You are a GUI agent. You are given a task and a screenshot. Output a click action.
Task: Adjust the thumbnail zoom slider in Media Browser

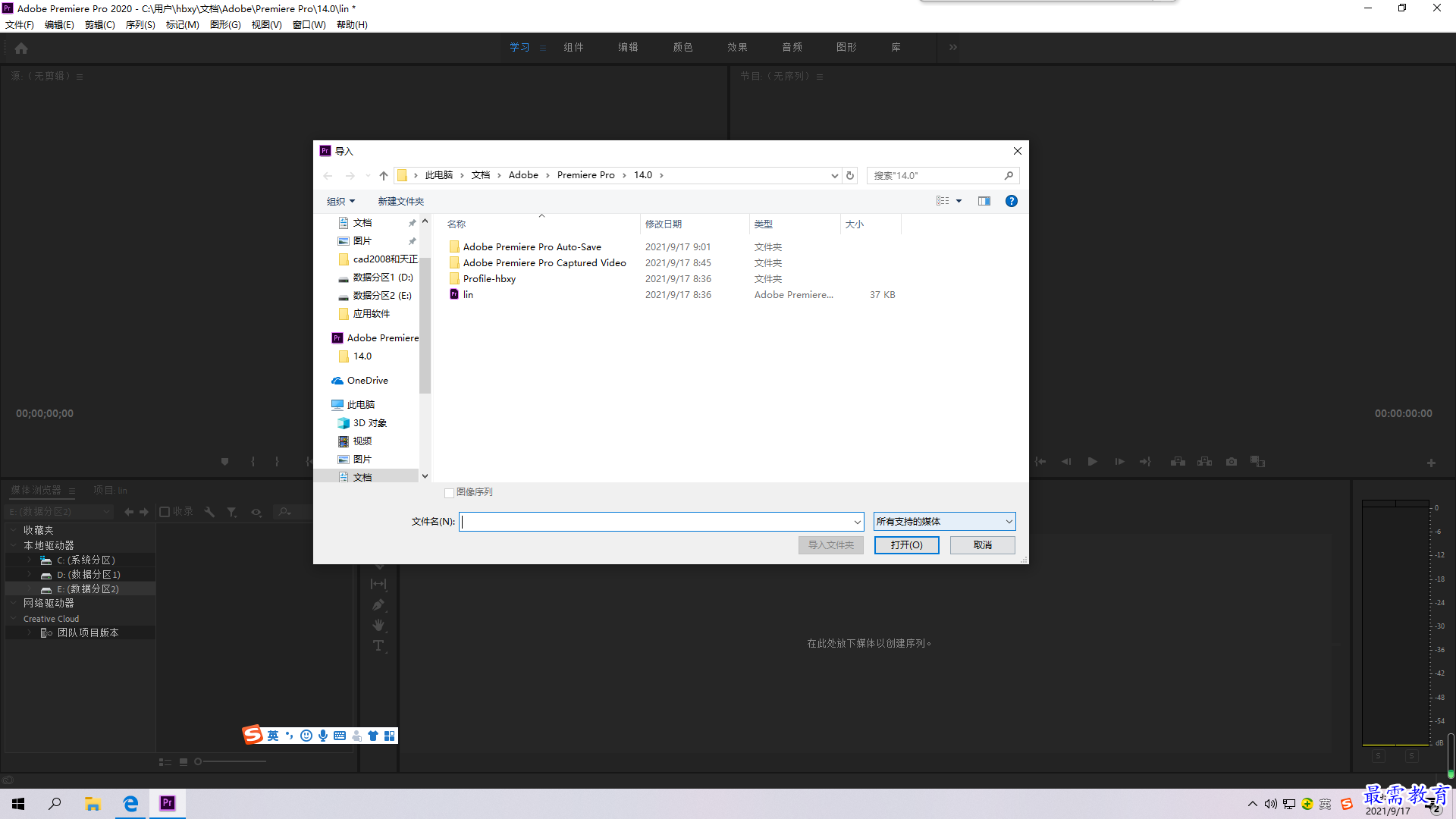pos(199,761)
